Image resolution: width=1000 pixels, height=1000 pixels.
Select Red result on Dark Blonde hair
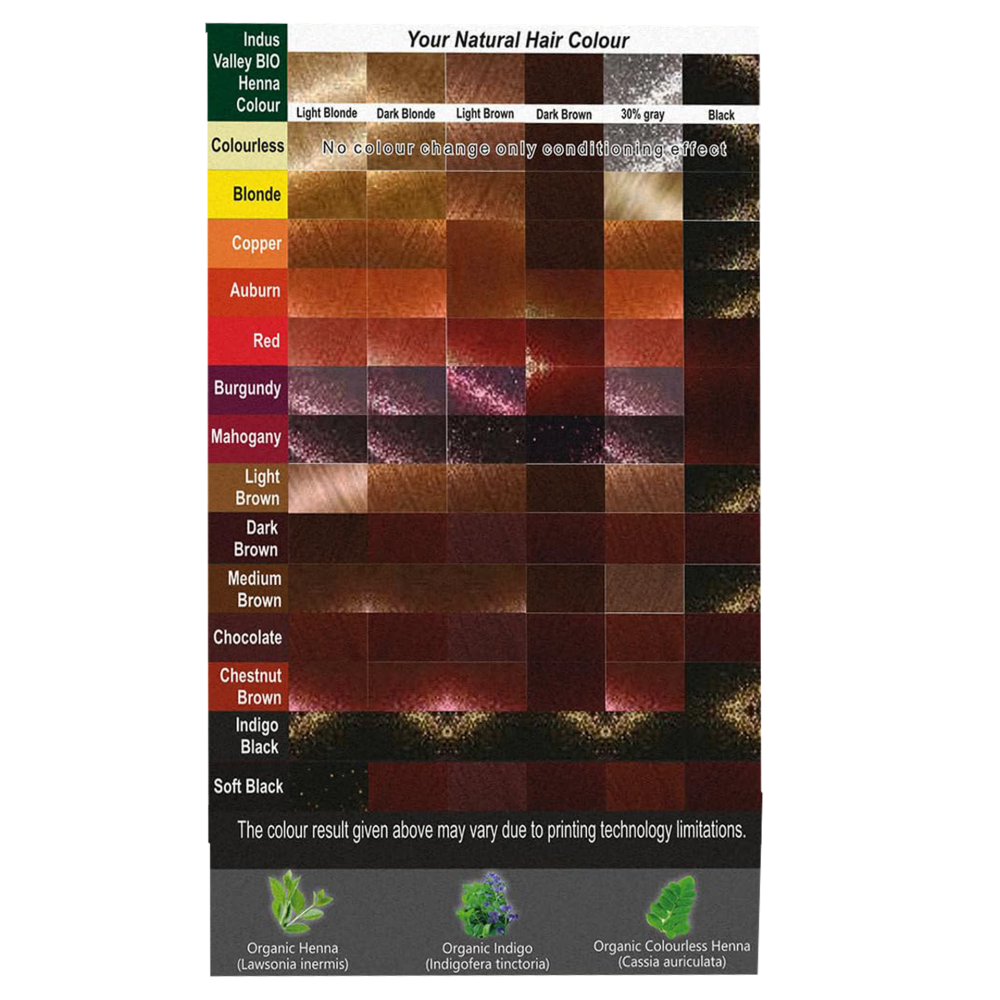[406, 341]
